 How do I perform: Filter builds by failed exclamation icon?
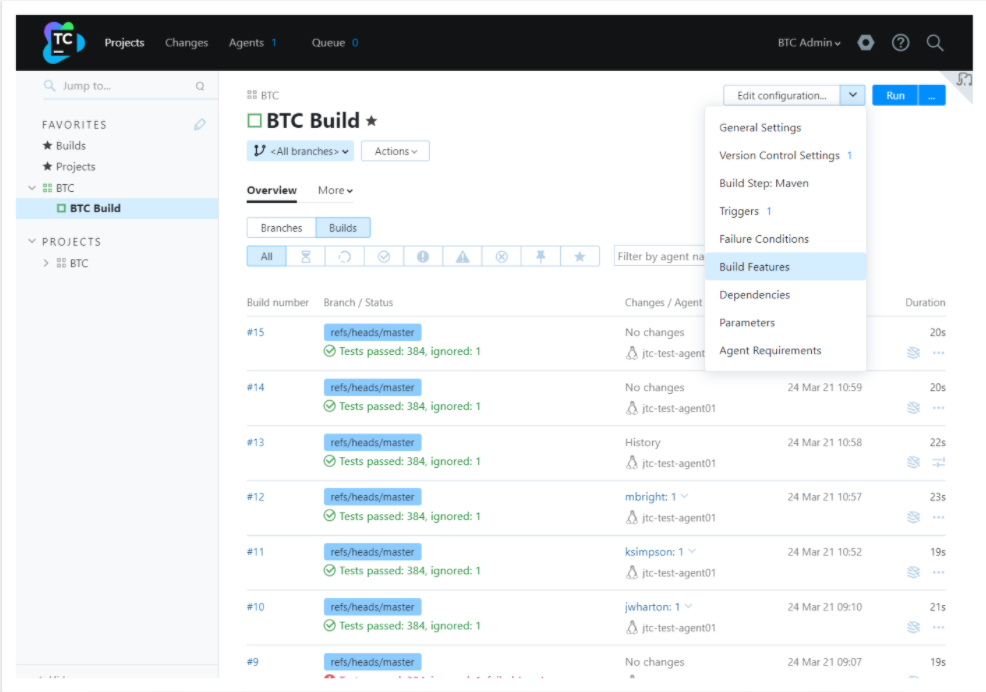coord(423,257)
